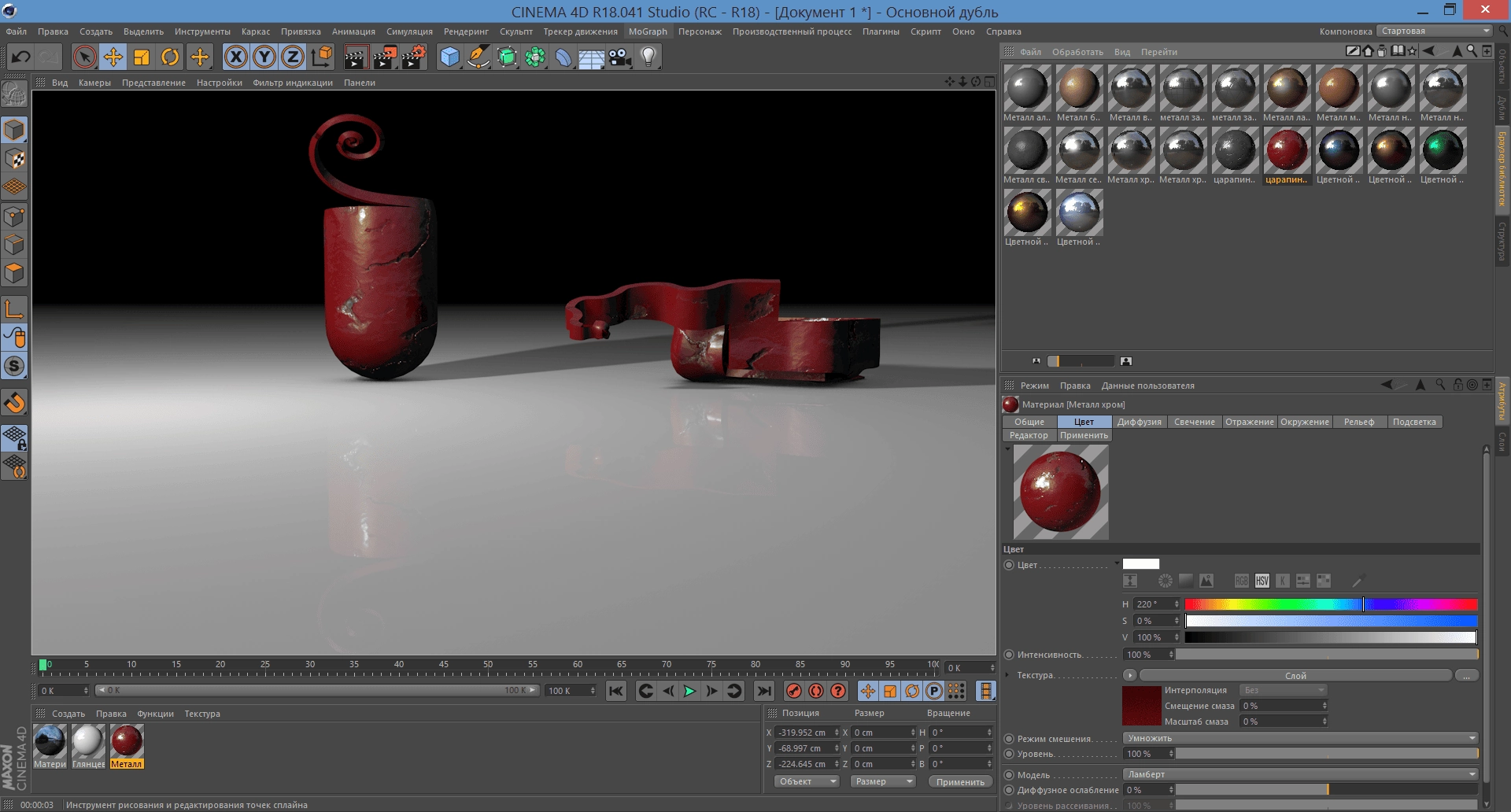Toggle Autokeying red circle button
The width and height of the screenshot is (1511, 812).
pyautogui.click(x=816, y=691)
